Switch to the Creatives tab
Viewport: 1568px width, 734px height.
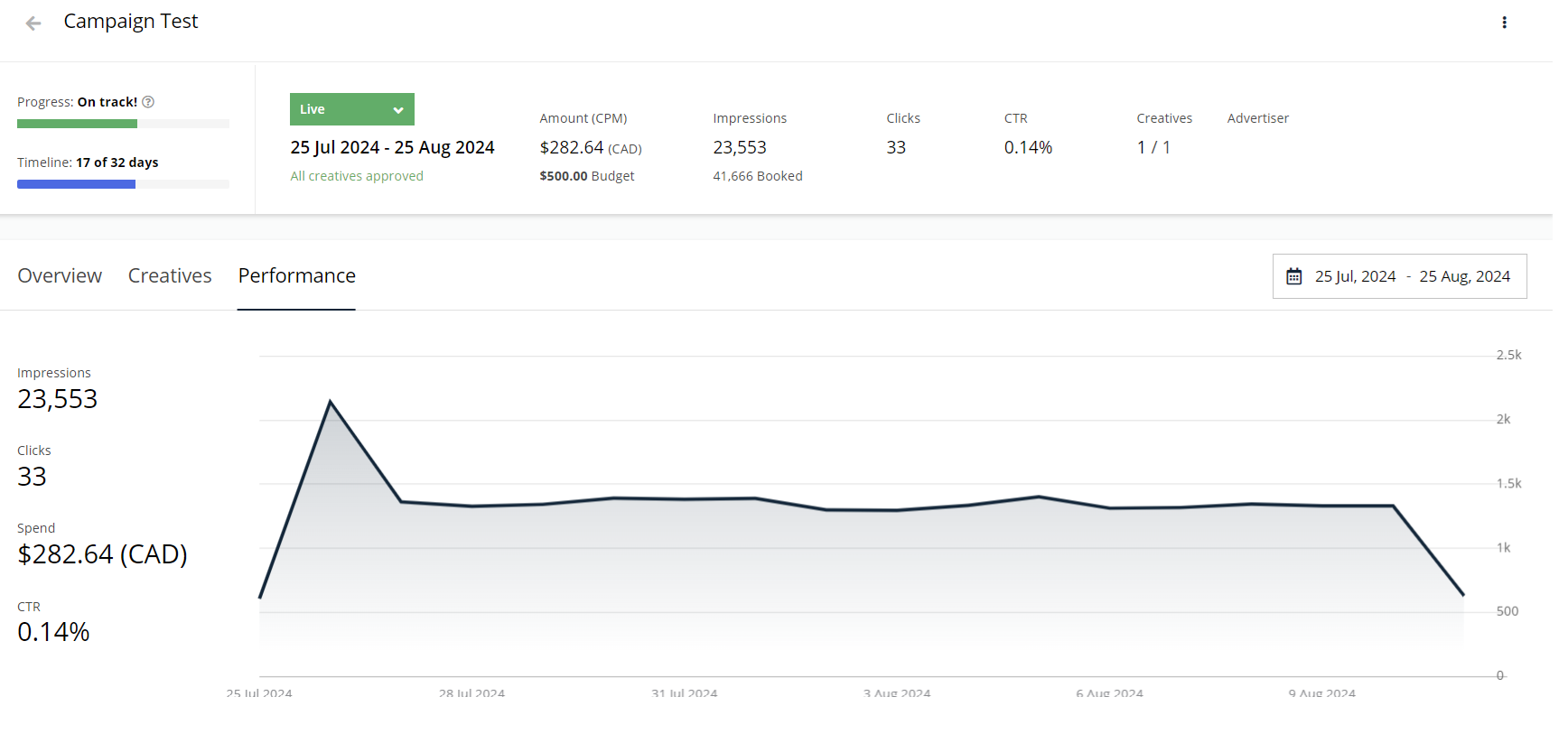172,278
